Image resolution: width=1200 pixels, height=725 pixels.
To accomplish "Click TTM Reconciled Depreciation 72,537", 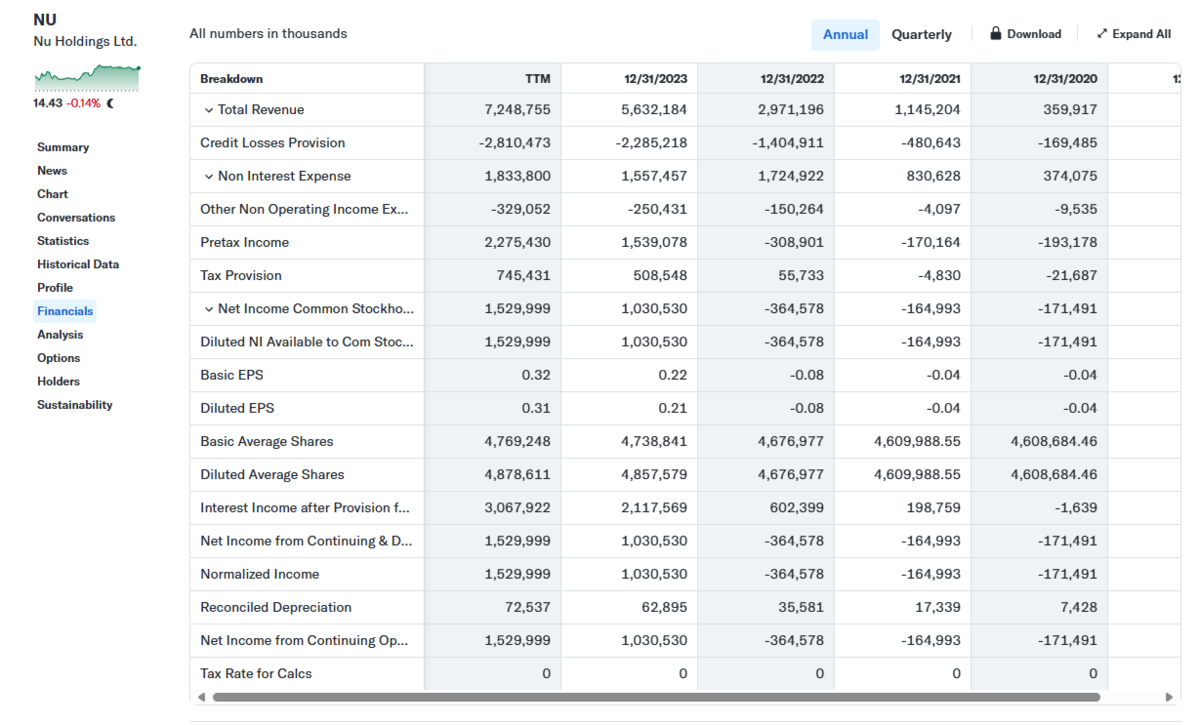I will pos(528,607).
